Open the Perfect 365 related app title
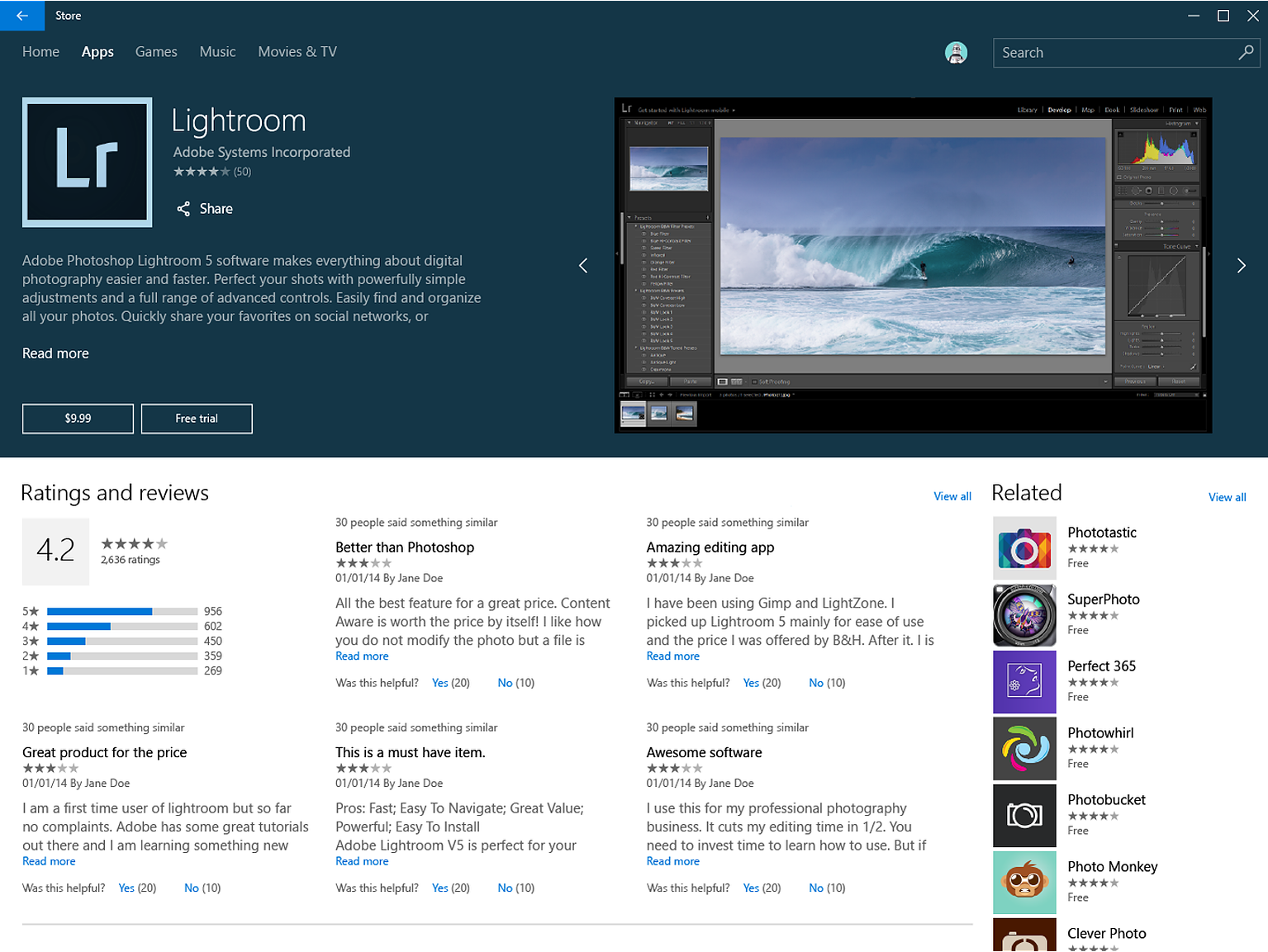 point(1101,666)
